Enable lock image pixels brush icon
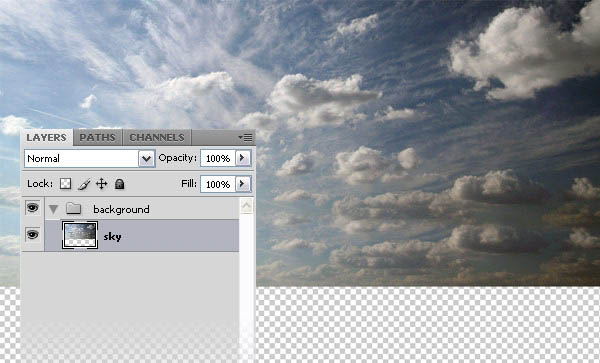The image size is (600, 363). tap(84, 184)
